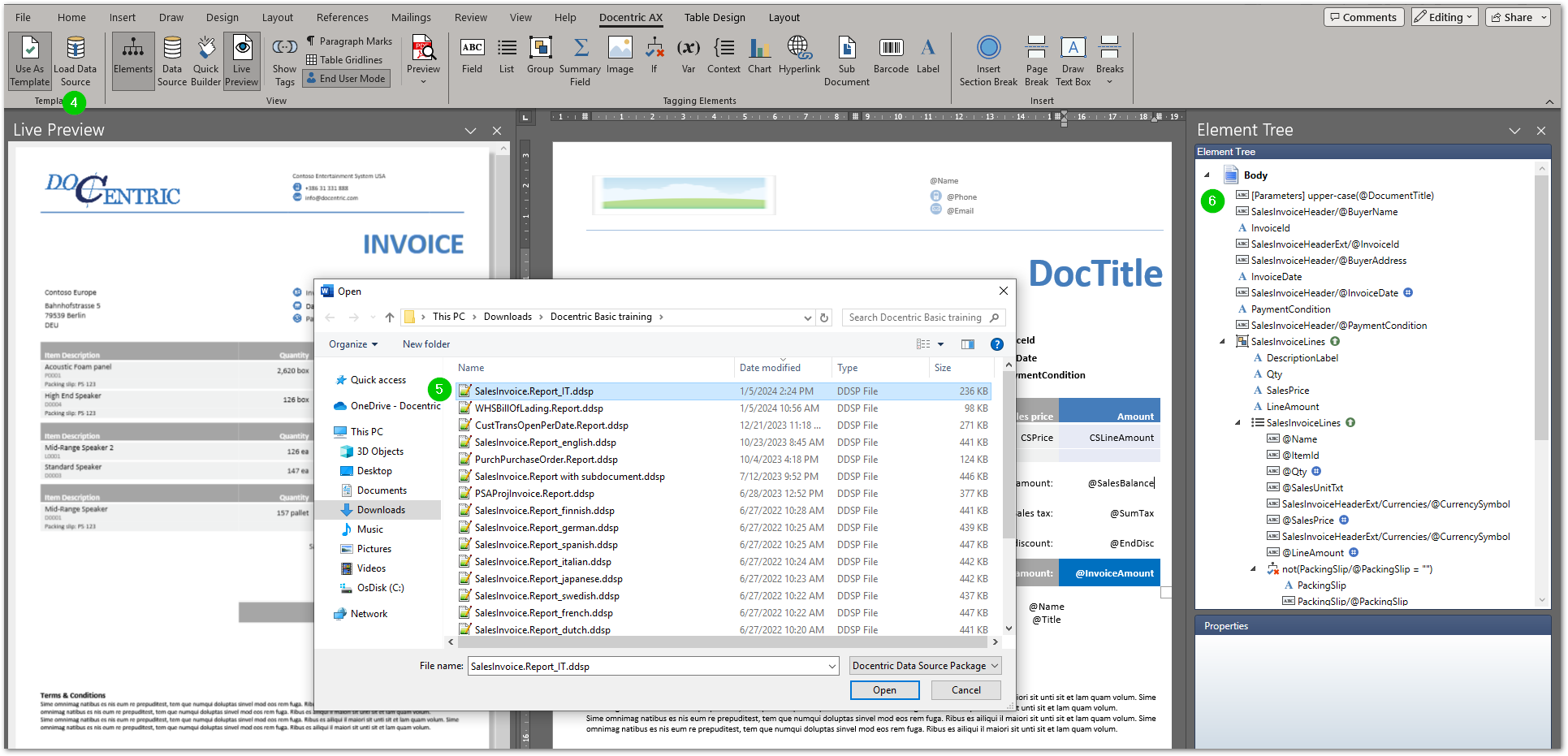This screenshot has width=1568, height=756.
Task: Click the Cancel button in dialog
Action: [x=965, y=690]
